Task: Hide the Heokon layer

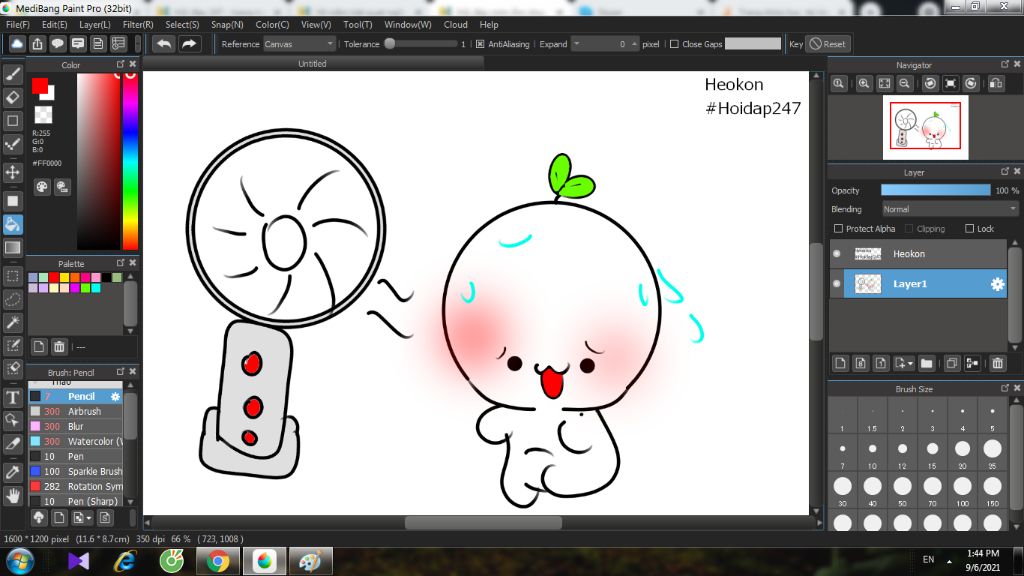Action: click(x=837, y=253)
